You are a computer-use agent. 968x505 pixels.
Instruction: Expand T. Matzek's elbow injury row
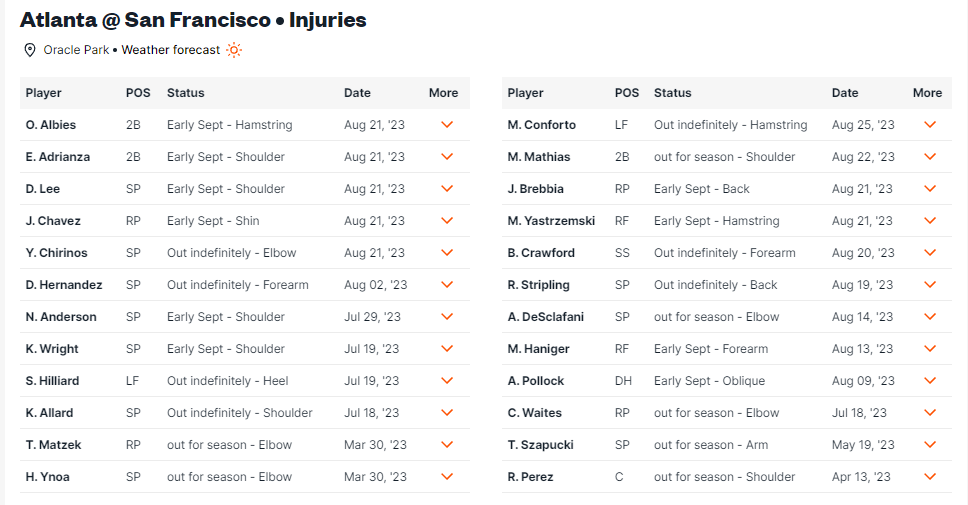click(x=448, y=444)
